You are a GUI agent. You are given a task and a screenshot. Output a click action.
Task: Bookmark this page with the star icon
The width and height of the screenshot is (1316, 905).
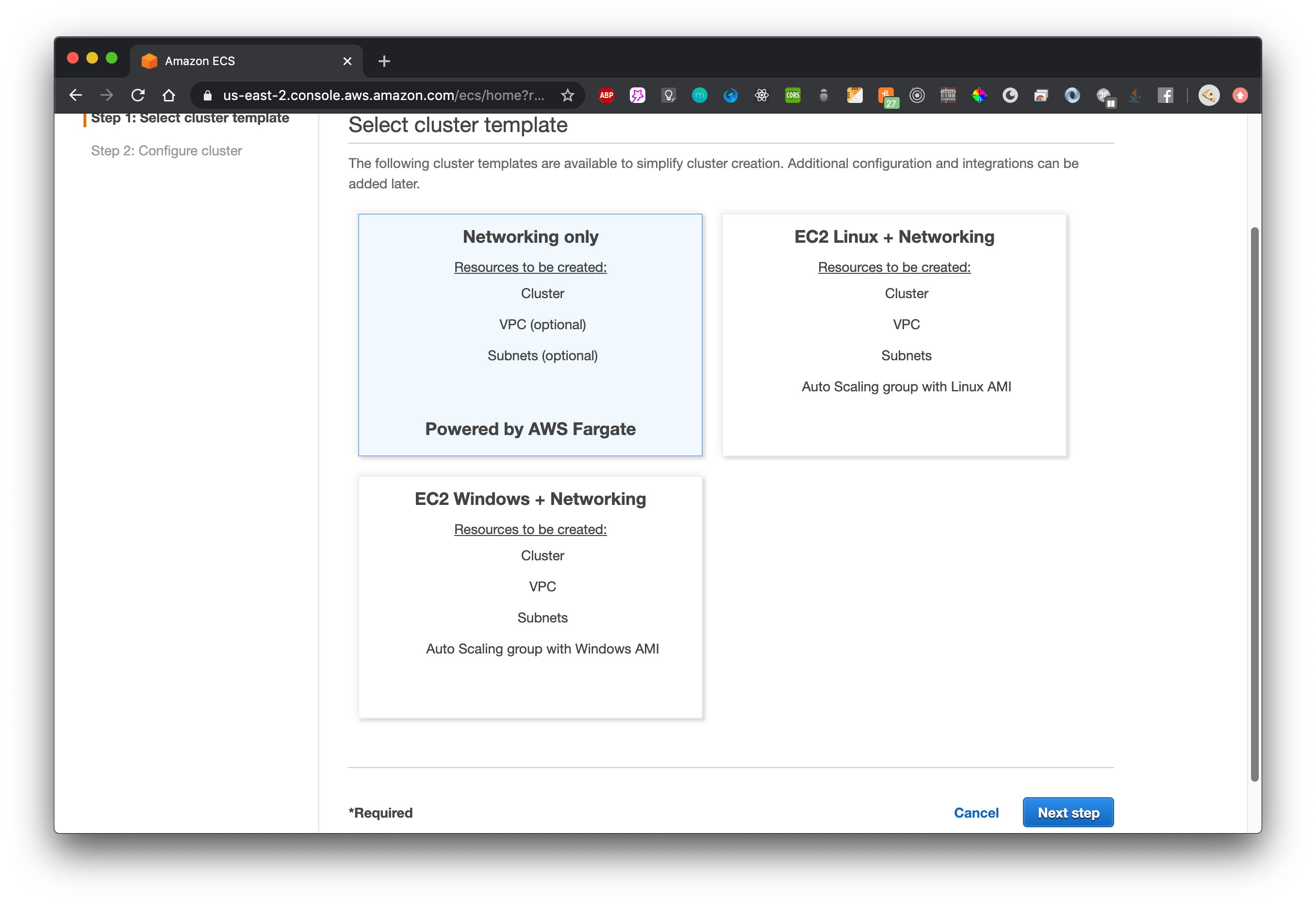click(567, 95)
